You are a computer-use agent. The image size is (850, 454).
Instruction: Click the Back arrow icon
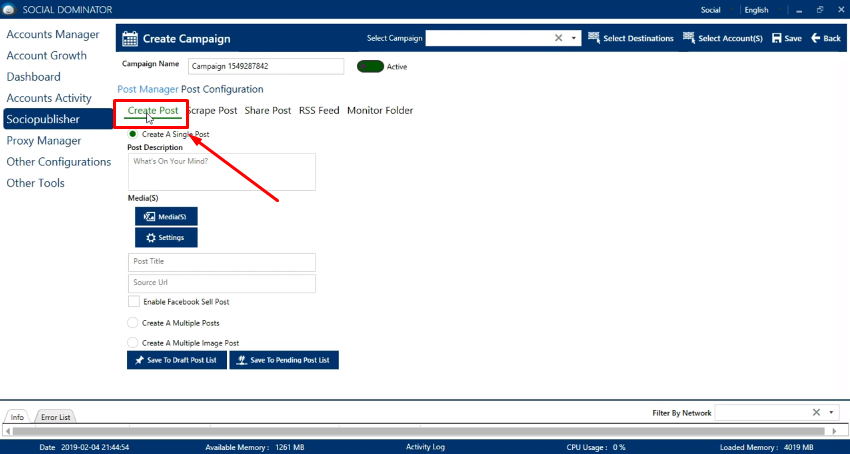click(x=816, y=38)
